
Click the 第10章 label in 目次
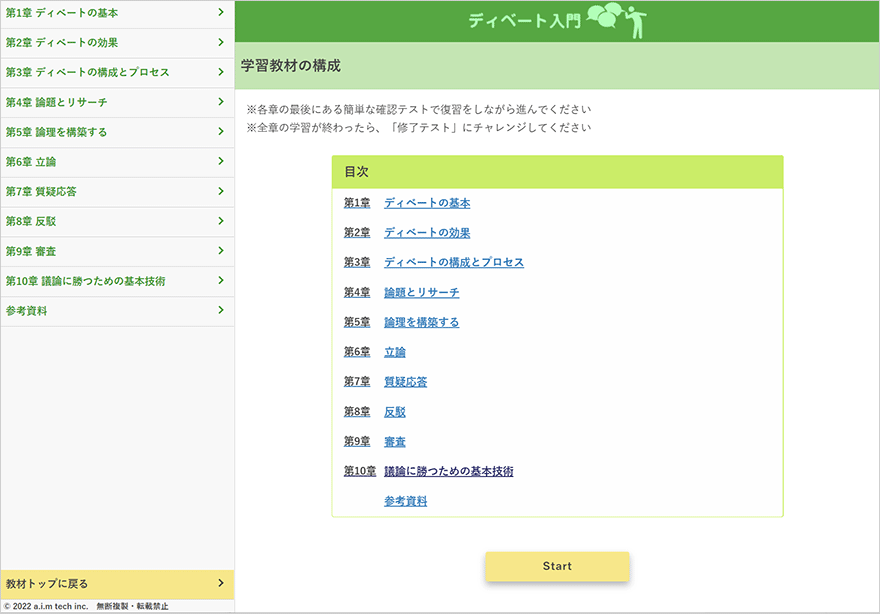point(360,471)
